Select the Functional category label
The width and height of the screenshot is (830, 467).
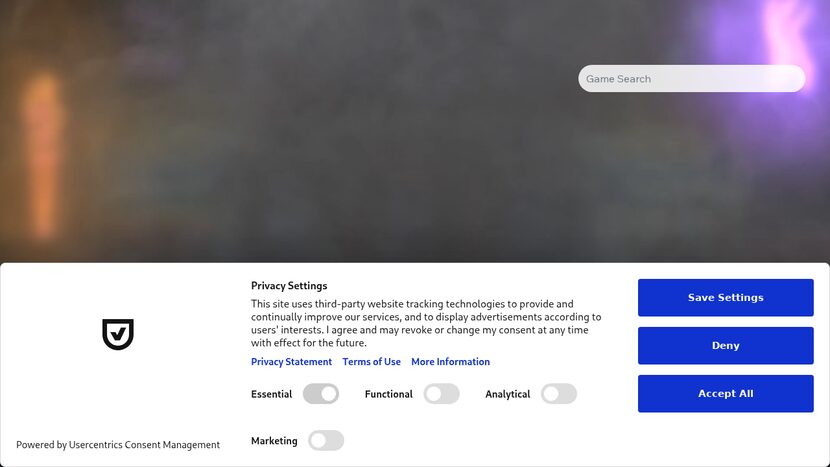coord(388,394)
